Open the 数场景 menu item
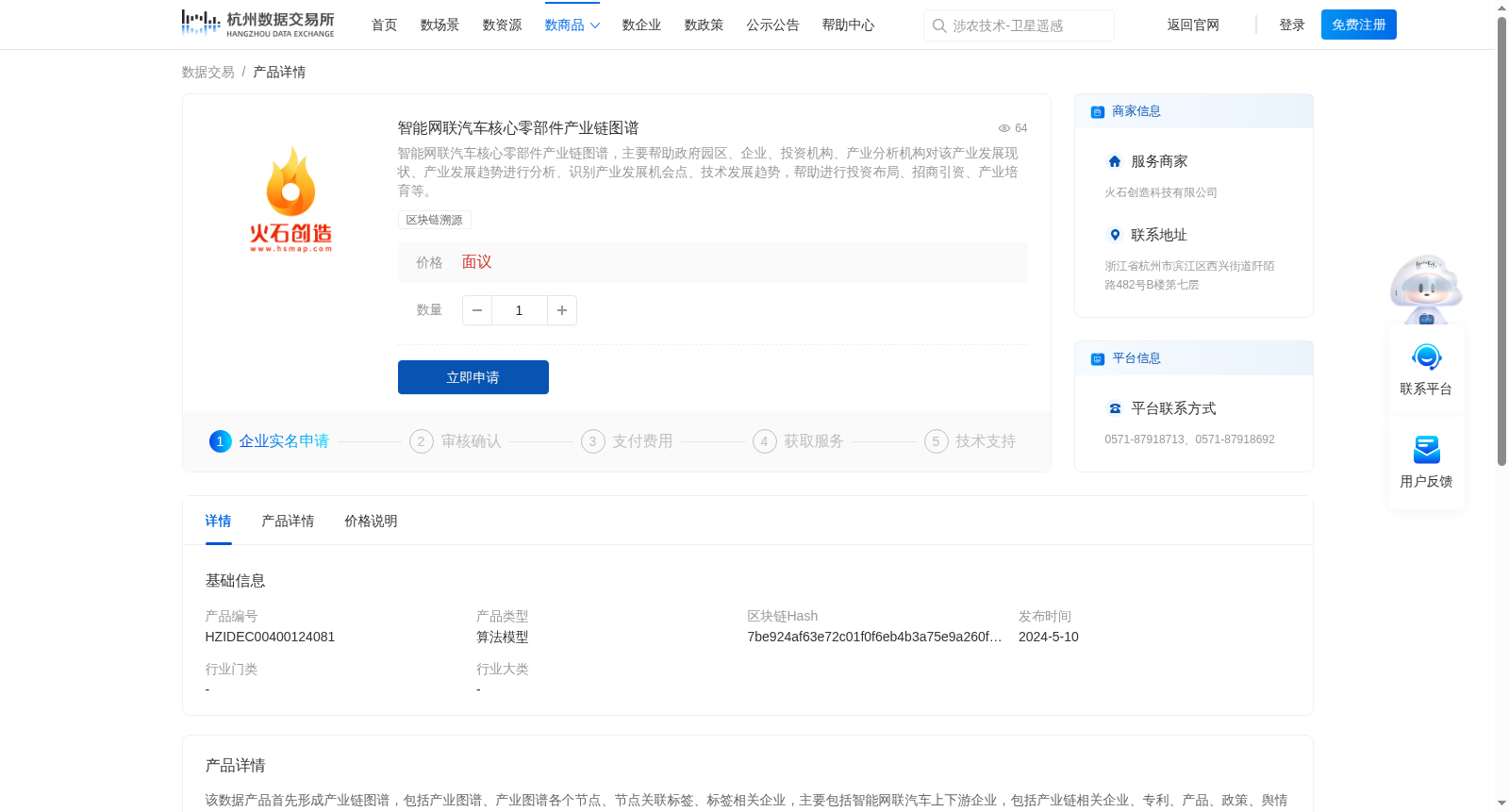The image size is (1509, 812). coord(439,25)
